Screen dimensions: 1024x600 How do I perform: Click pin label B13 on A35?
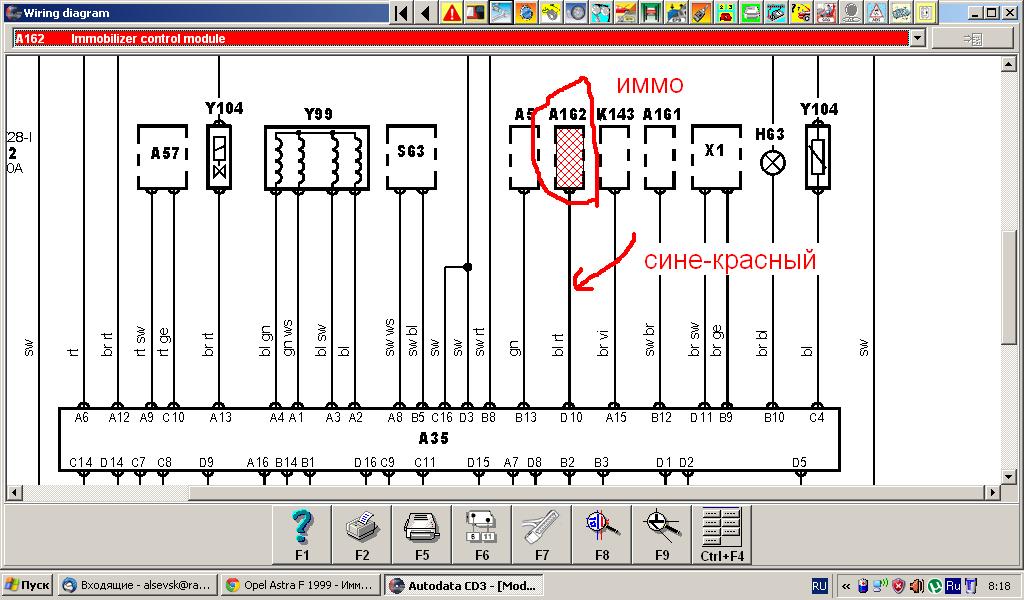[526, 417]
